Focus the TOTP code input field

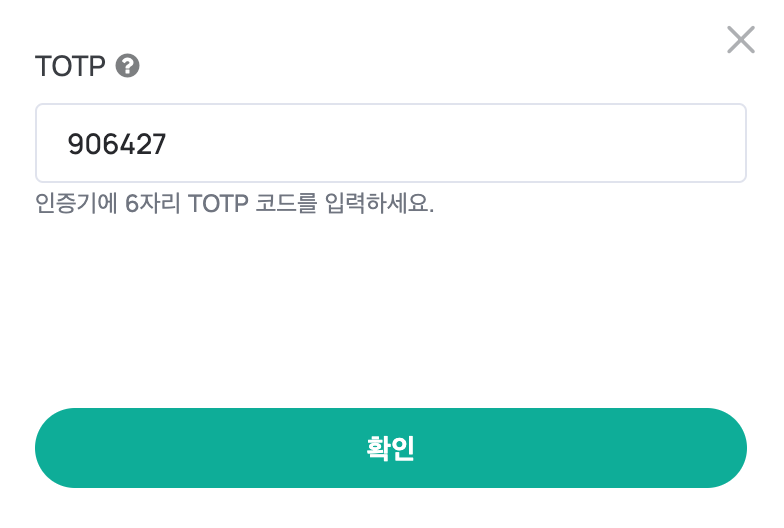click(390, 143)
